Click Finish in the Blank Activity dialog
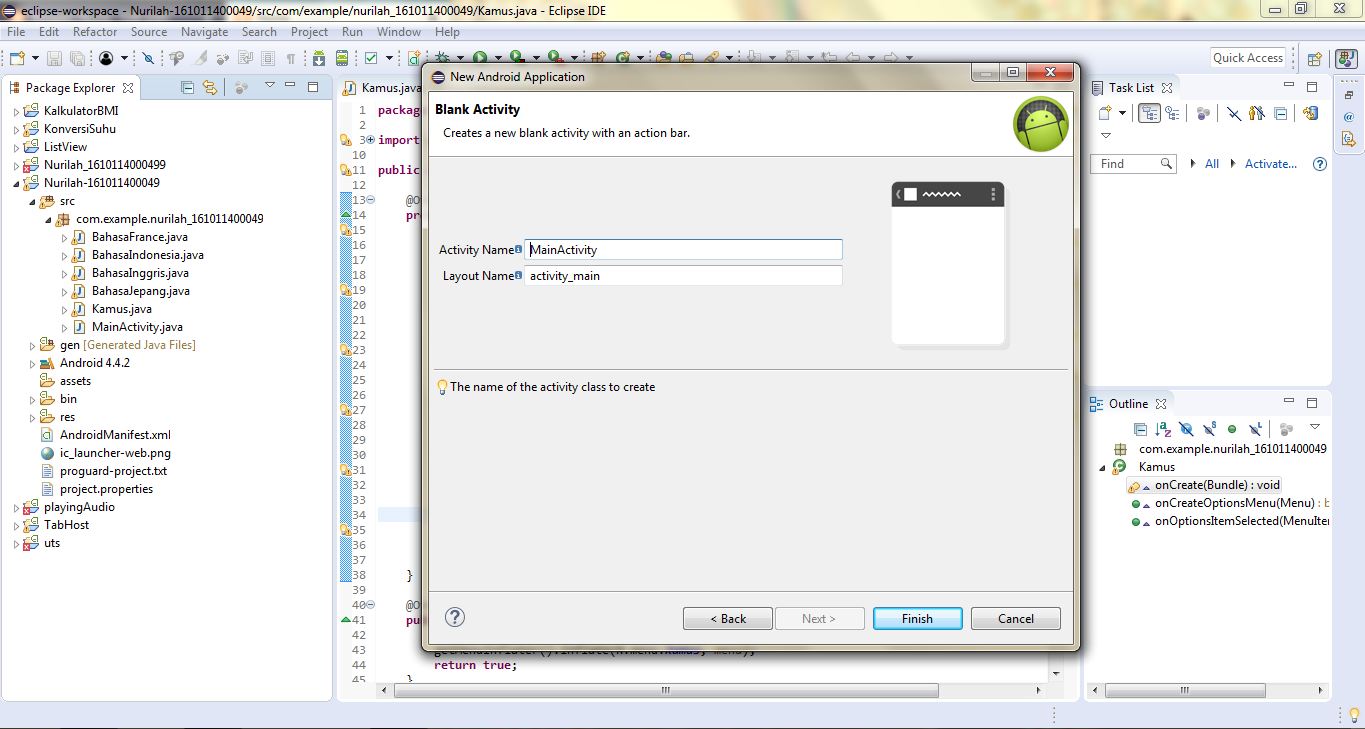 pos(916,618)
